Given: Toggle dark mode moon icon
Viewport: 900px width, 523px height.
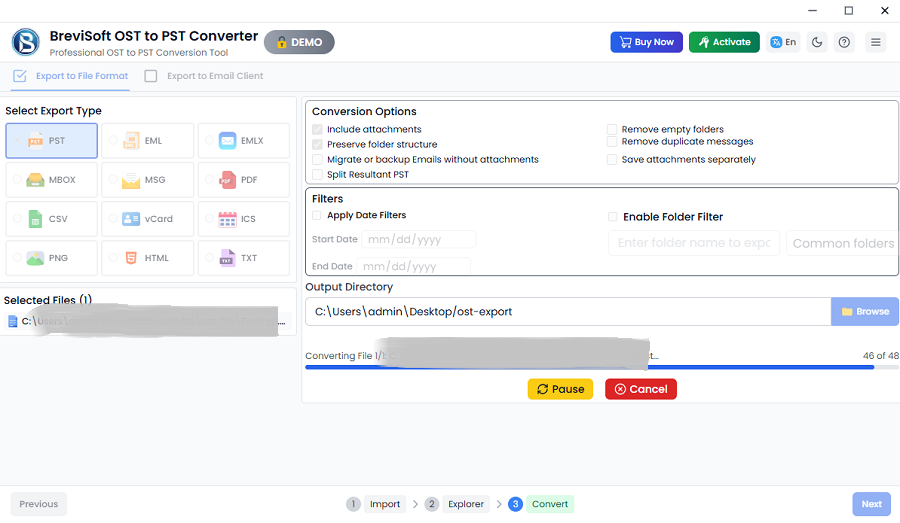Looking at the screenshot, I should (817, 42).
